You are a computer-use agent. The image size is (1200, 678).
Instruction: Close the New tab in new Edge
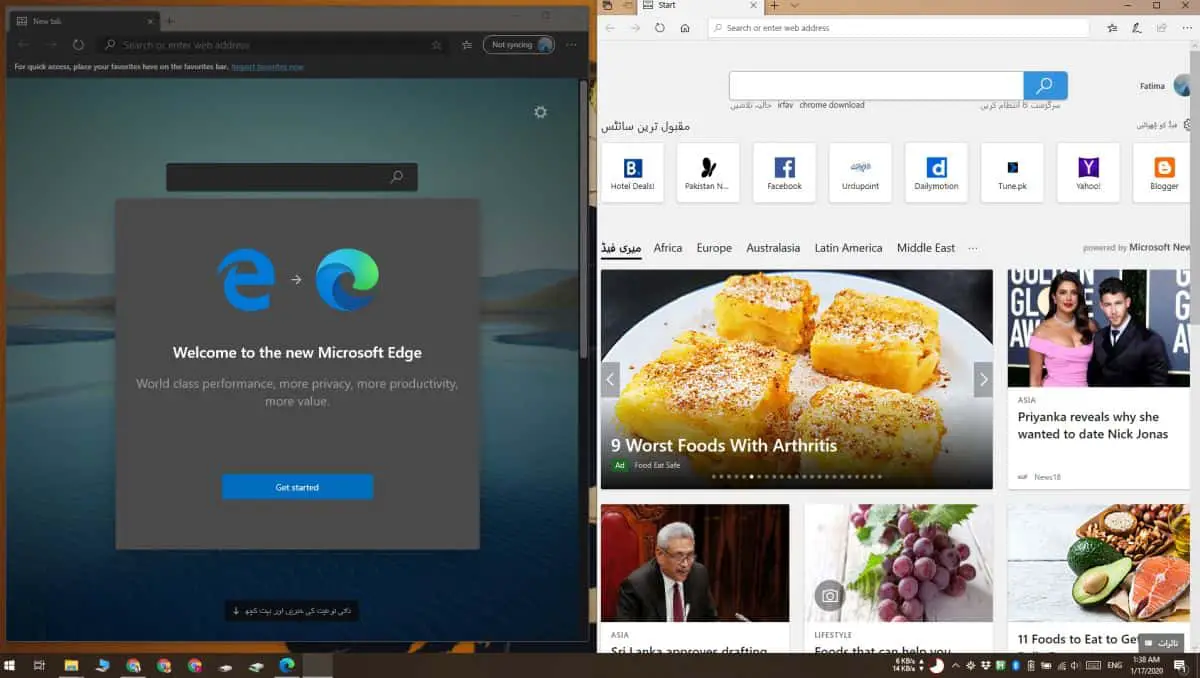(x=150, y=21)
